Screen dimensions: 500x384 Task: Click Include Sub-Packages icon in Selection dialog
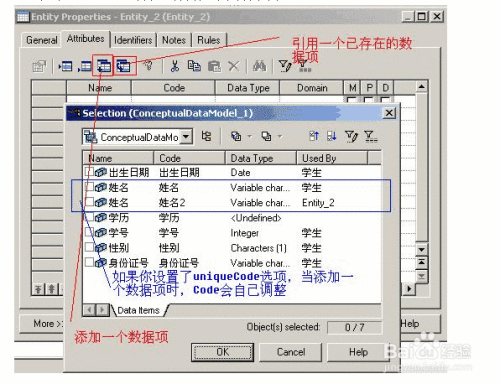pyautogui.click(x=206, y=136)
